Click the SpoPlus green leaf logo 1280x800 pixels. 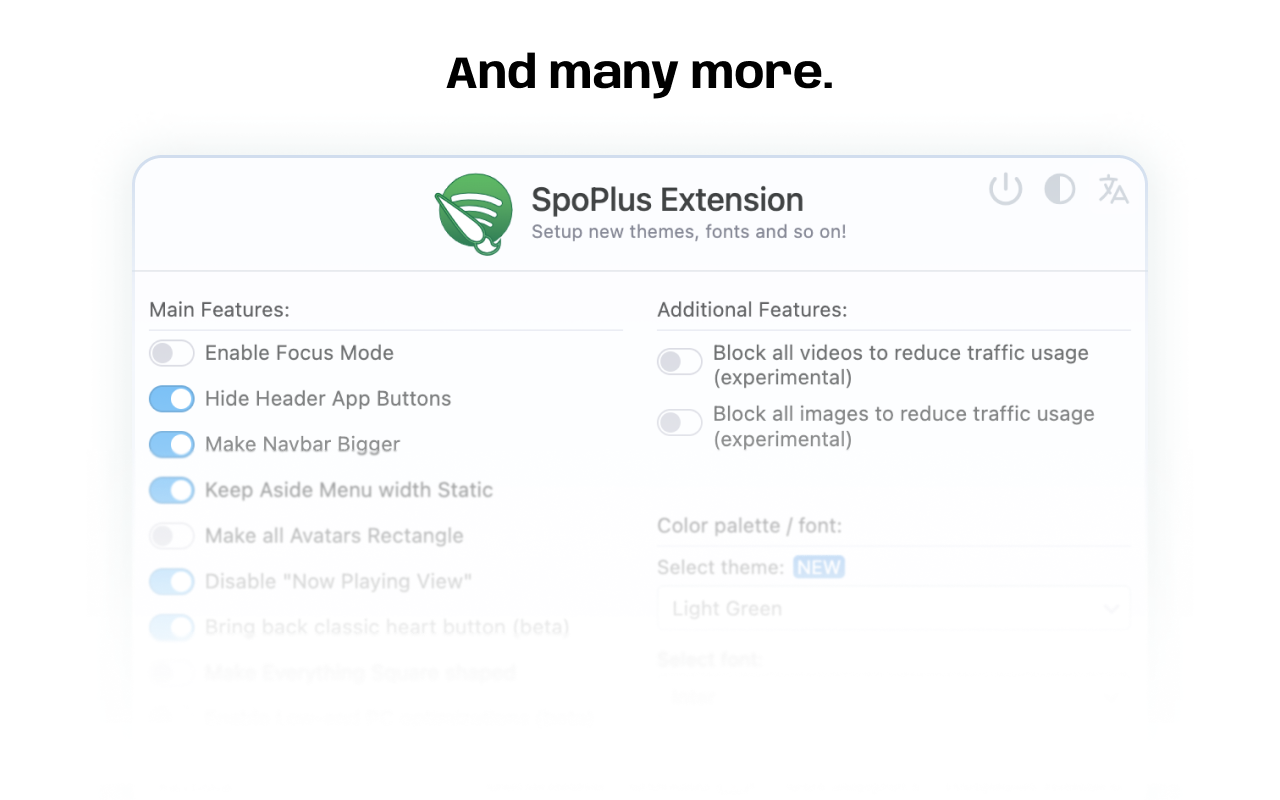tap(473, 213)
